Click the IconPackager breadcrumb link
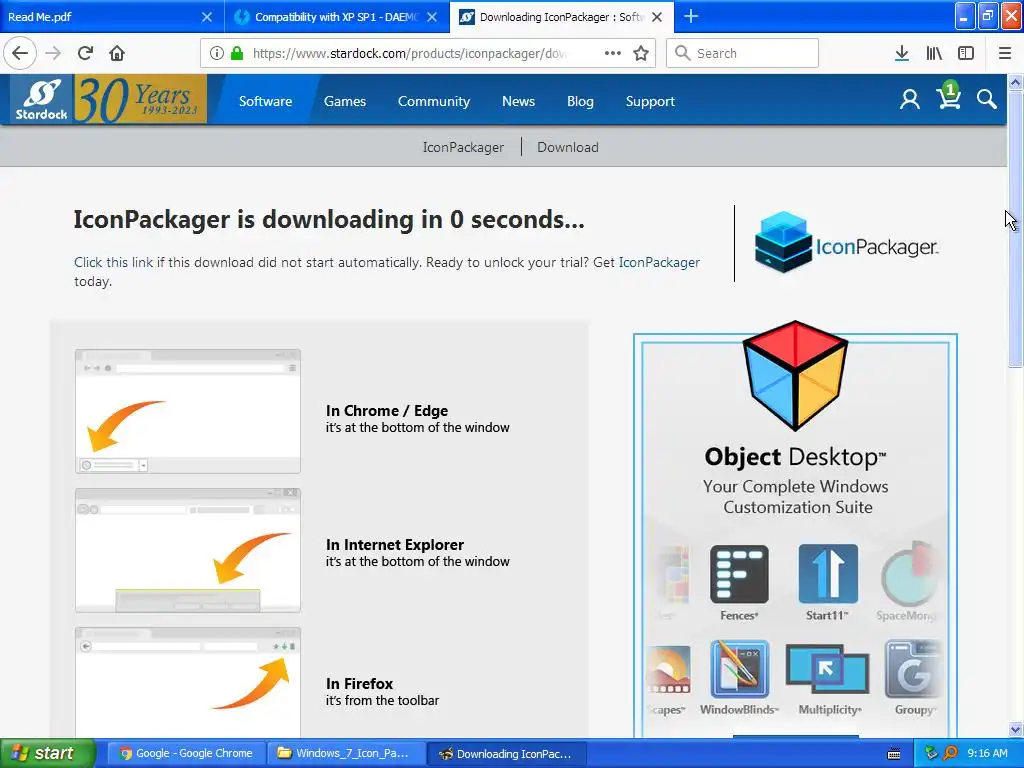The height and width of the screenshot is (768, 1024). (463, 147)
